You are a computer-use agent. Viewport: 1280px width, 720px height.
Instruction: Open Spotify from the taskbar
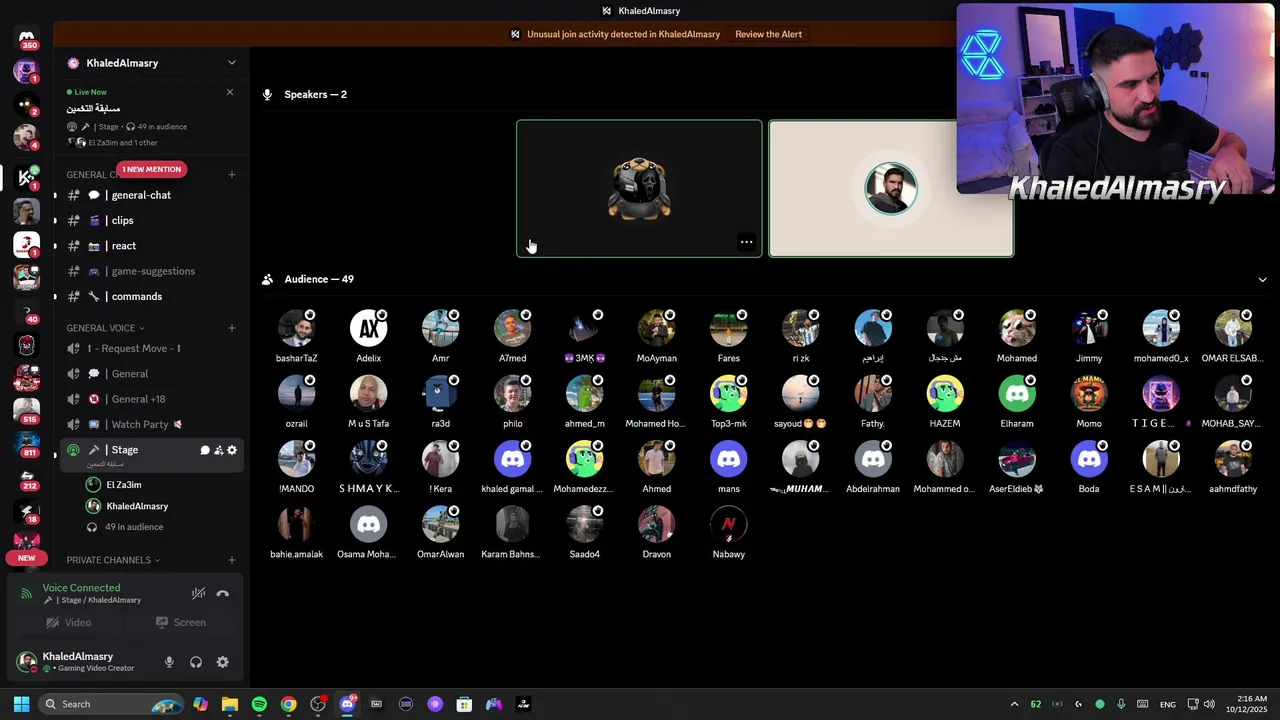click(x=259, y=704)
